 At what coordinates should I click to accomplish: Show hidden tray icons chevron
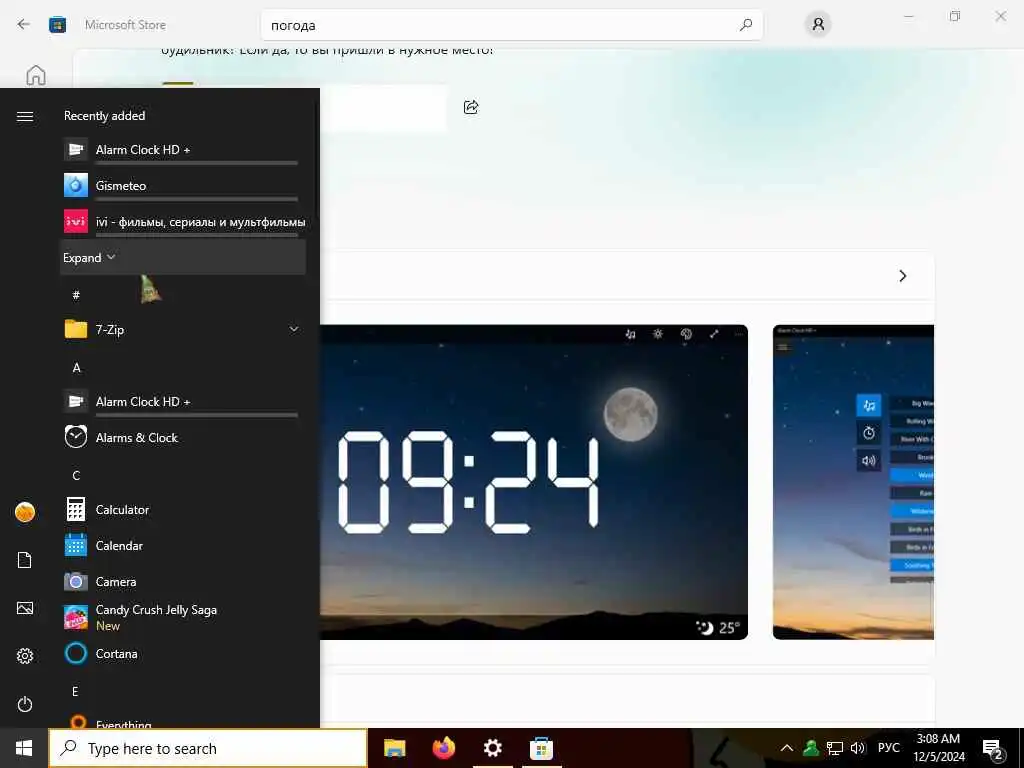coord(787,748)
